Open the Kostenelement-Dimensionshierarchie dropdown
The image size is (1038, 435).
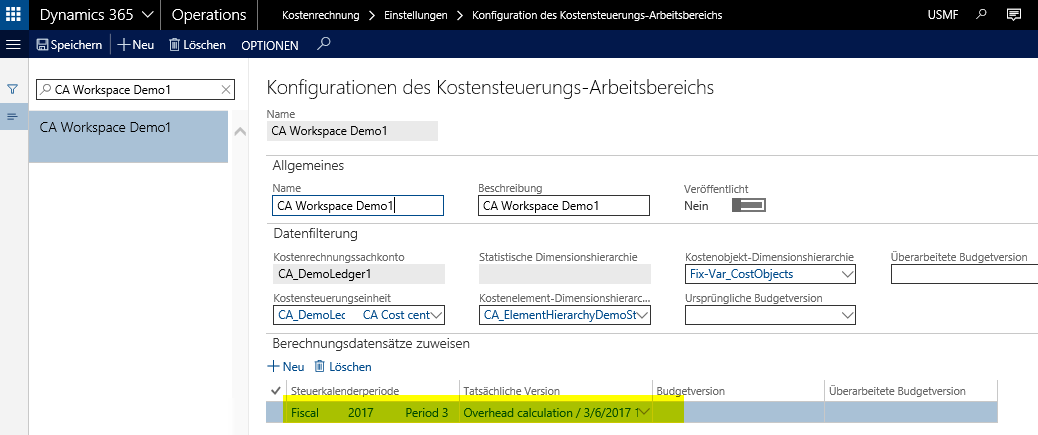643,315
